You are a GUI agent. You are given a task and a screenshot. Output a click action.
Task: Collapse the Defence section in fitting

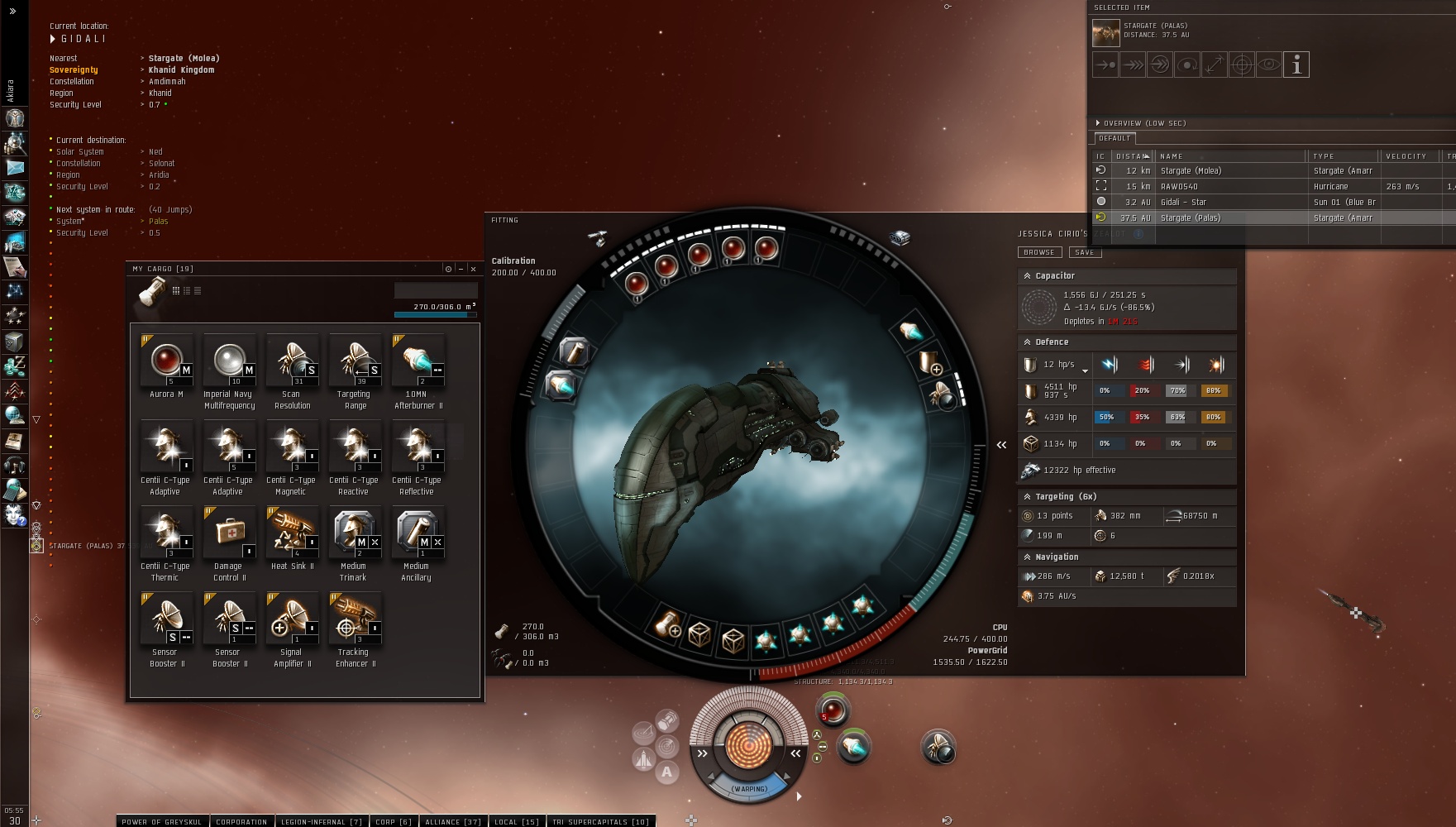point(1027,342)
